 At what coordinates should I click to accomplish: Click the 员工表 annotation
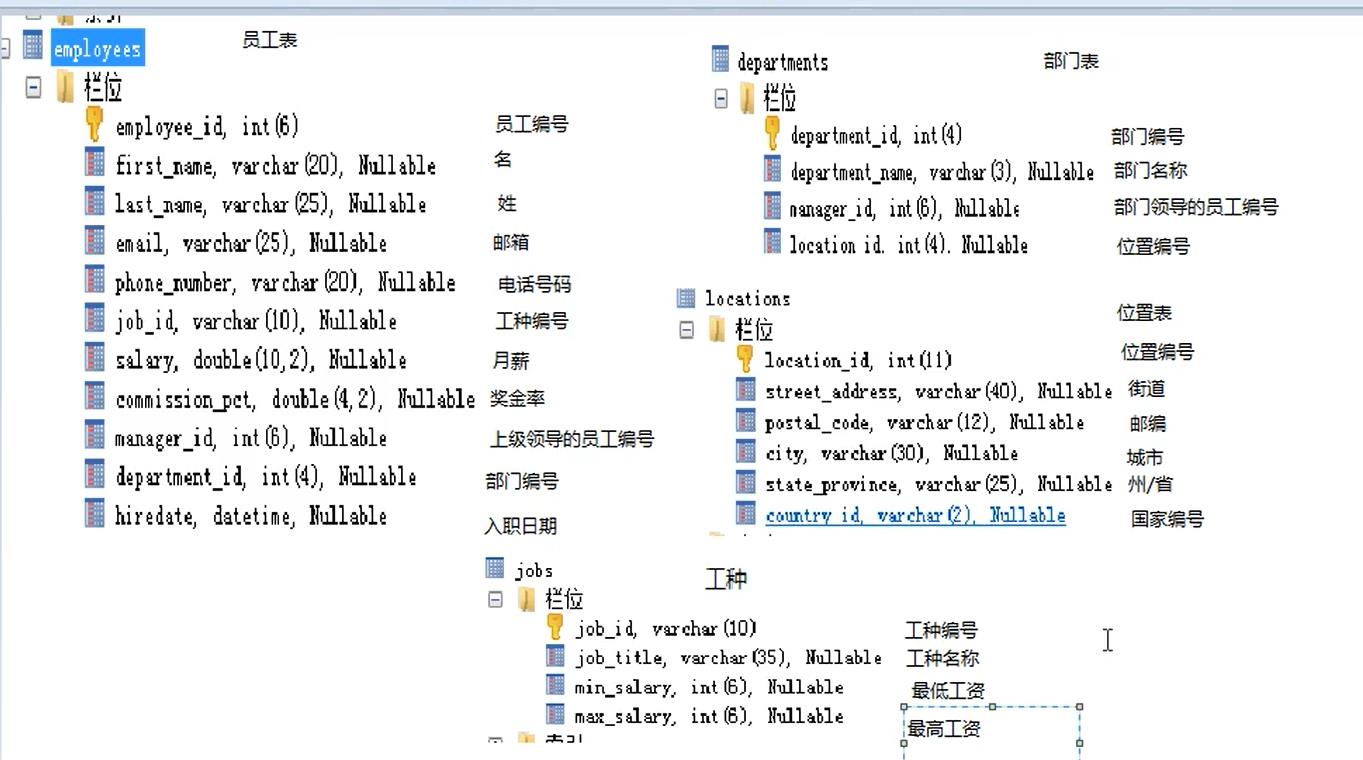270,40
